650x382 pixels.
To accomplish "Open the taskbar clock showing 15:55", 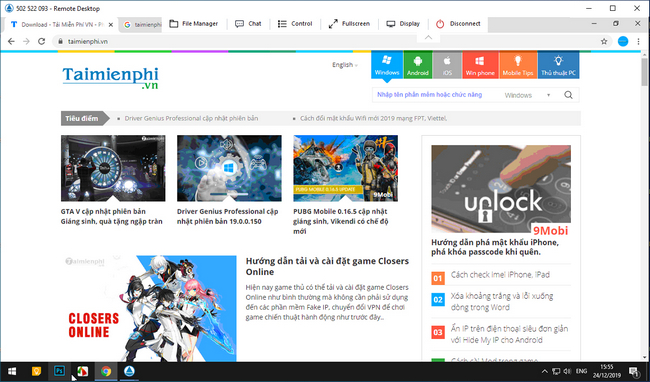I will 607,371.
